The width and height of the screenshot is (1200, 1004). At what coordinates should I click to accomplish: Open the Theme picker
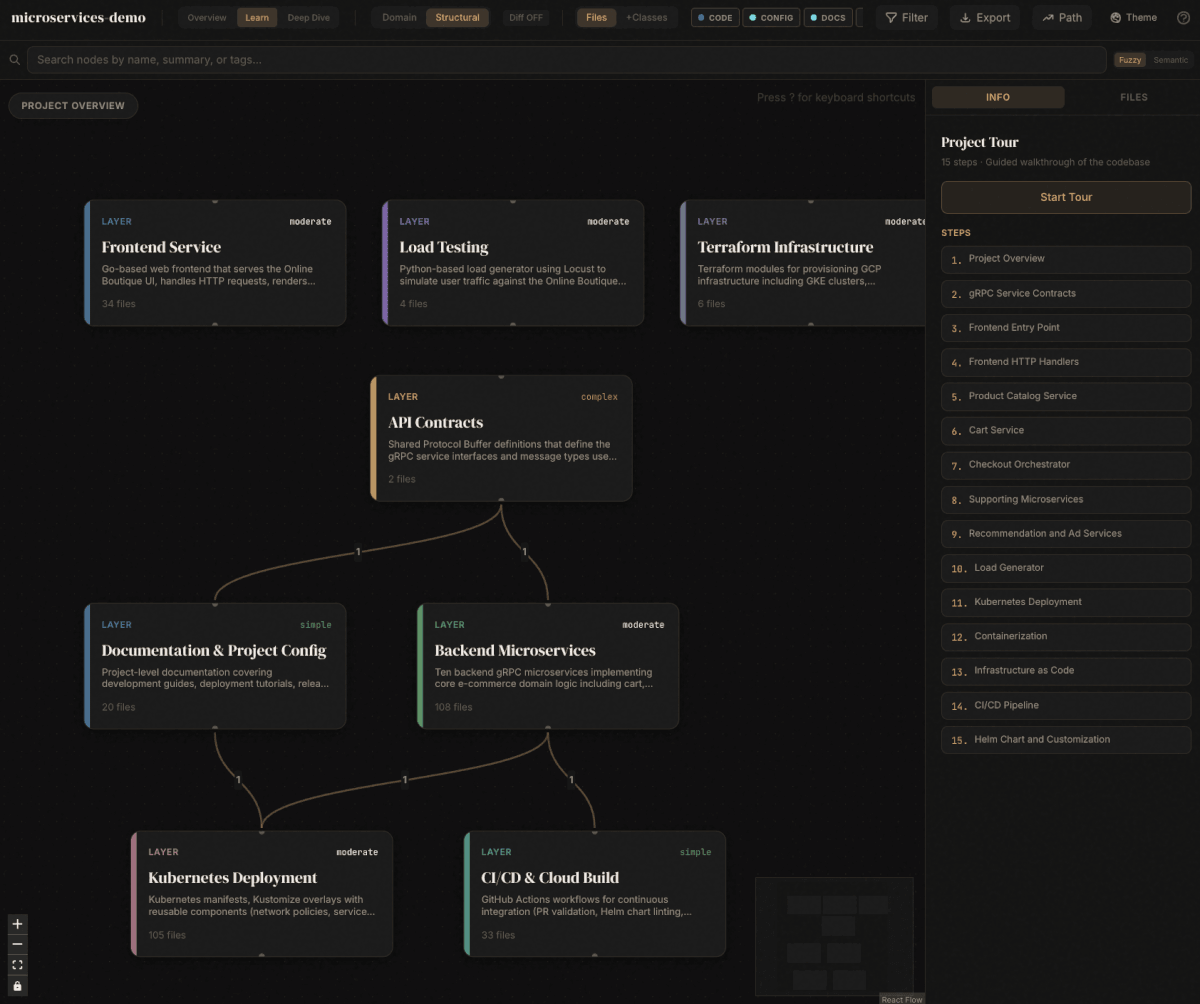[x=1134, y=18]
